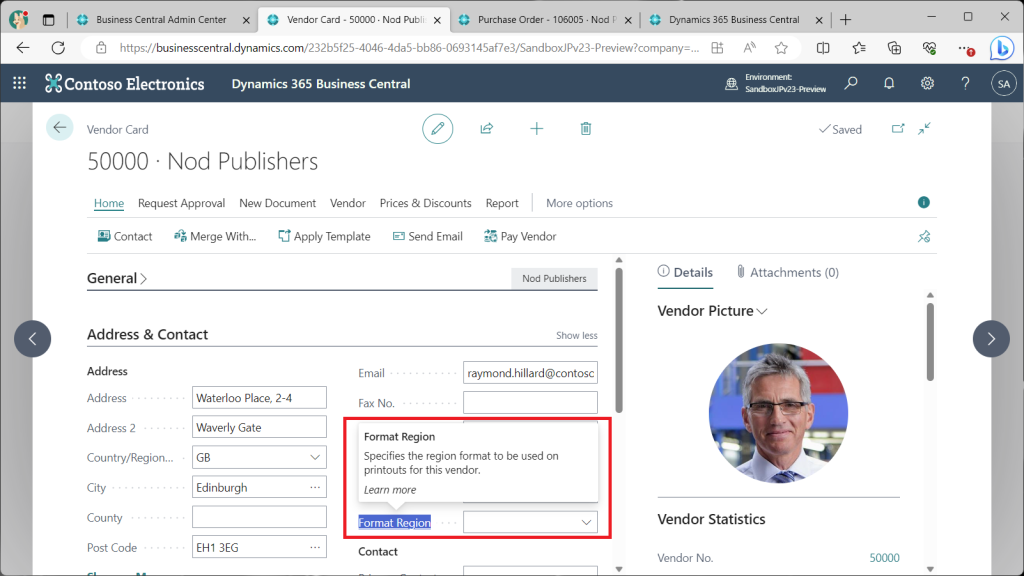
Task: Toggle the FactBox info pane icon
Action: coord(923,202)
